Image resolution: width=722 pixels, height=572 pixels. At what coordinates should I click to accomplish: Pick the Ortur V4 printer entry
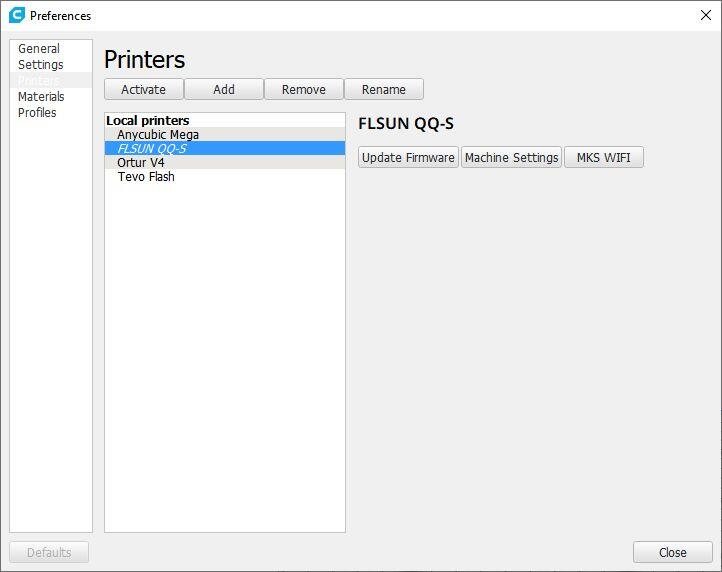pyautogui.click(x=141, y=163)
